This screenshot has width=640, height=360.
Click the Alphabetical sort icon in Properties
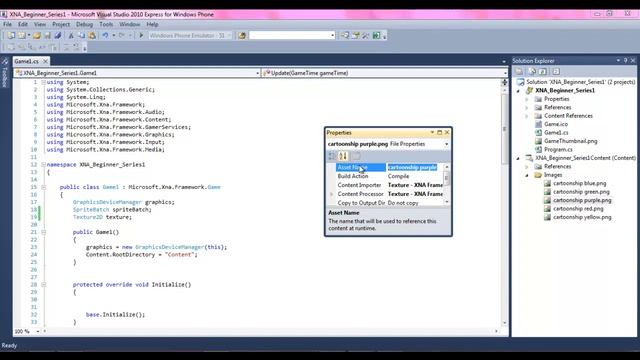pos(343,156)
